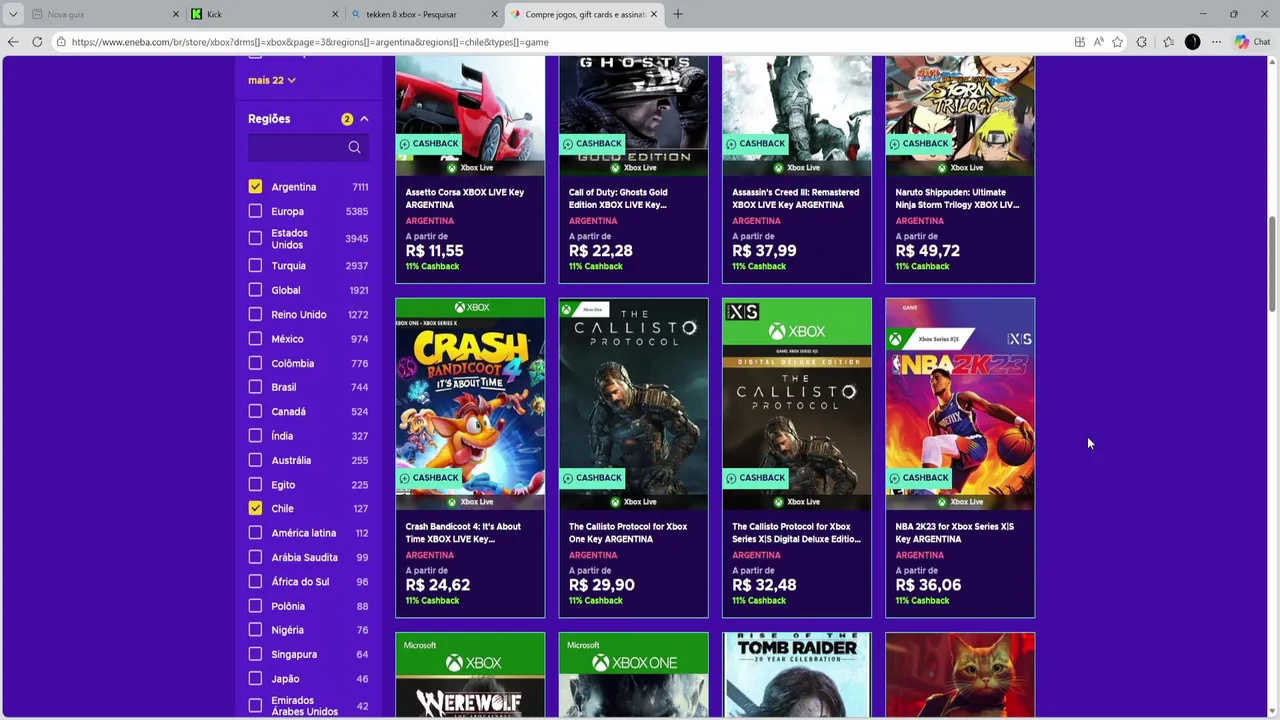Activate Read aloud icon in address bar
The width and height of the screenshot is (1280, 720).
click(1098, 42)
